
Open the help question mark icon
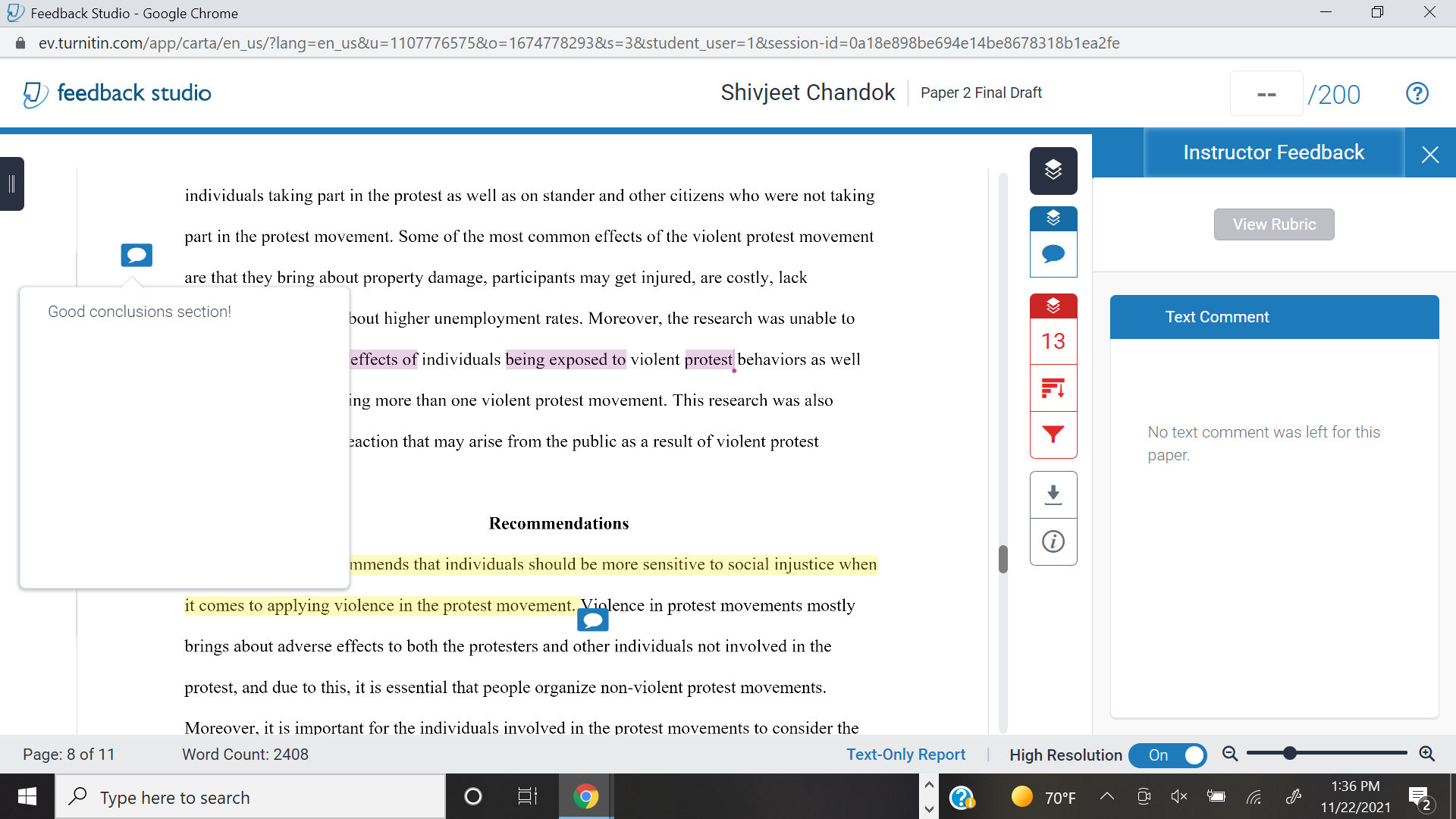1417,93
